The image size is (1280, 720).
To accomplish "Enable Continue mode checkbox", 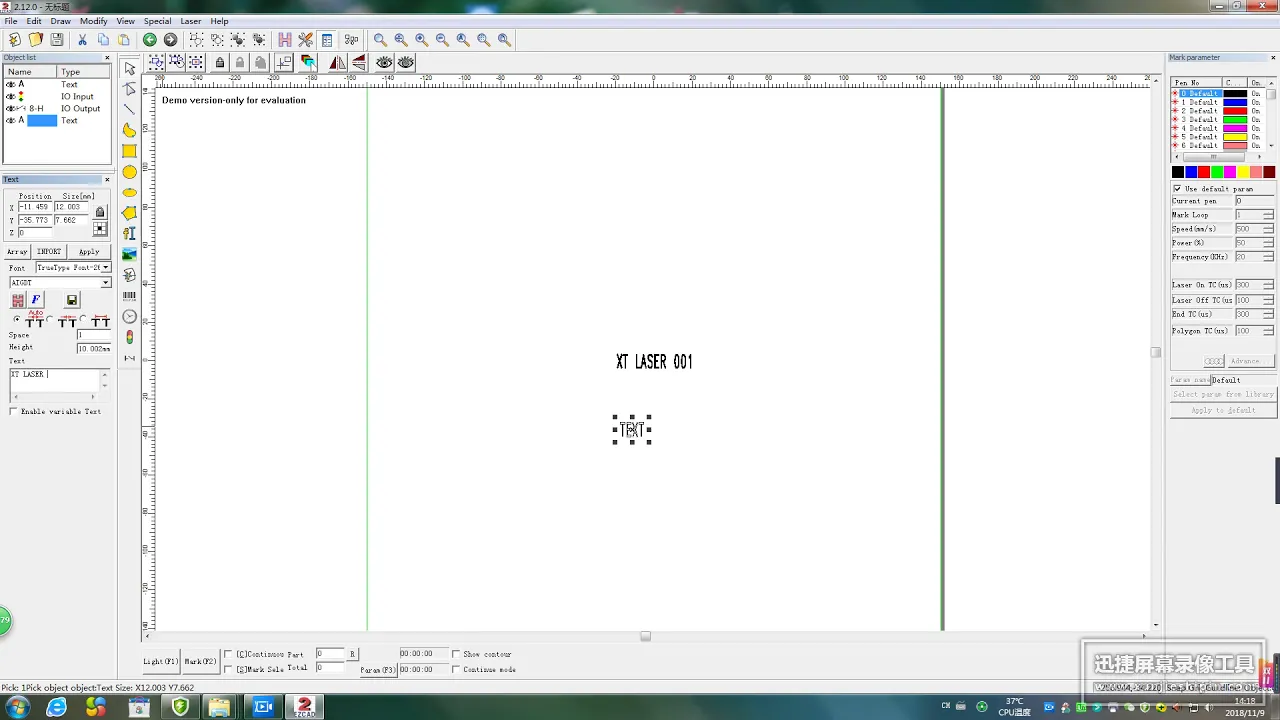I will (456, 669).
